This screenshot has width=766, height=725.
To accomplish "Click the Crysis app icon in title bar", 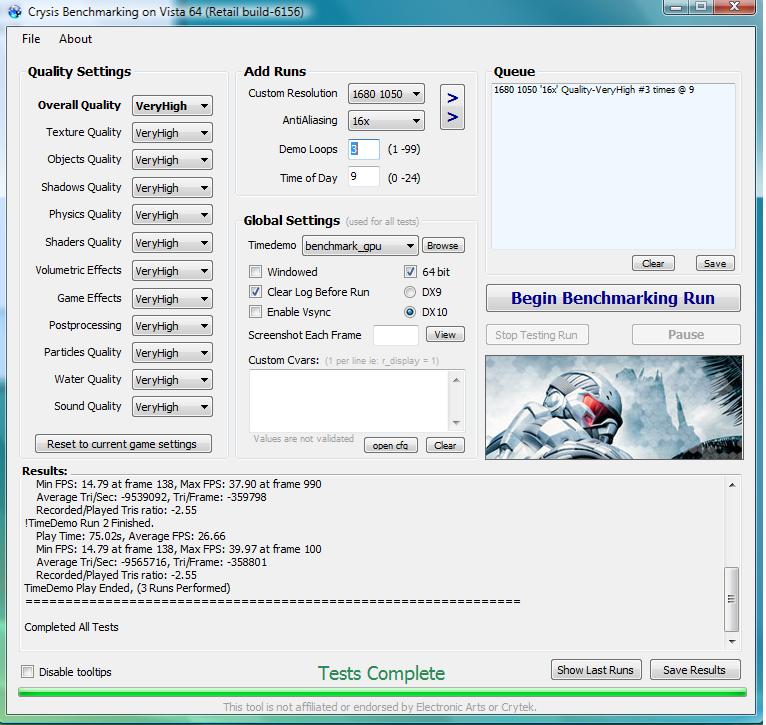I will pos(14,11).
